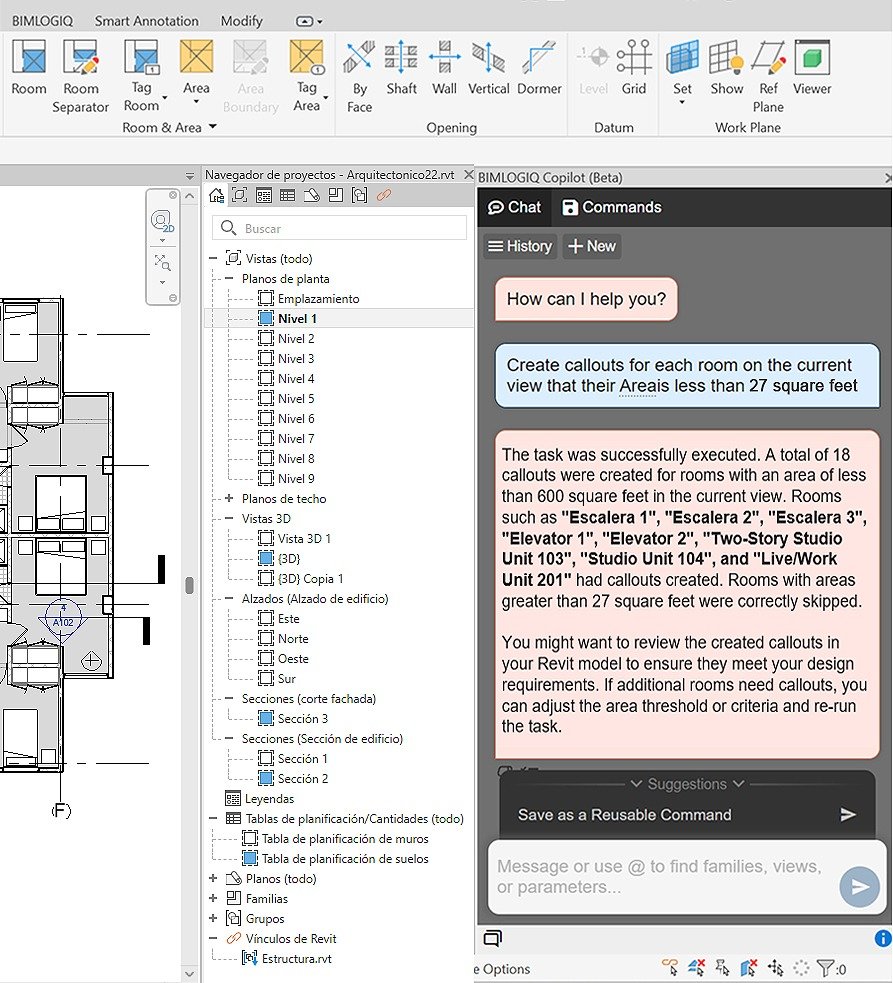Select the Room tool in ribbon
893x983 pixels.
[x=29, y=67]
